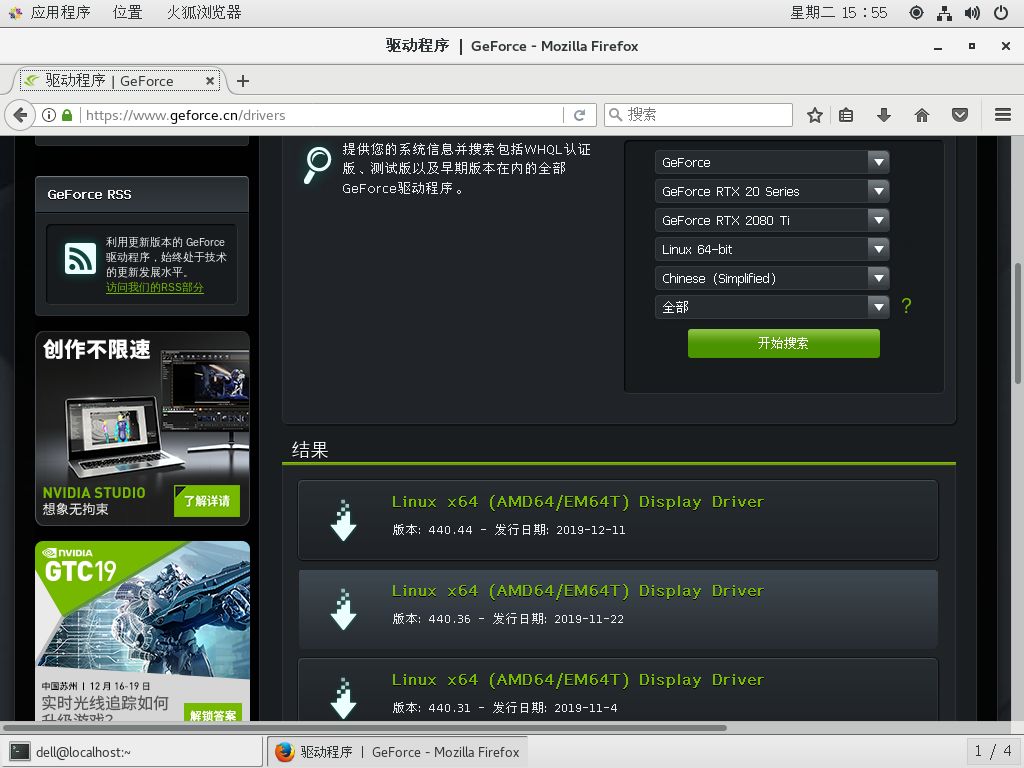This screenshot has width=1024, height=768.
Task: Open the driver 440.31 title link
Action: coord(577,679)
